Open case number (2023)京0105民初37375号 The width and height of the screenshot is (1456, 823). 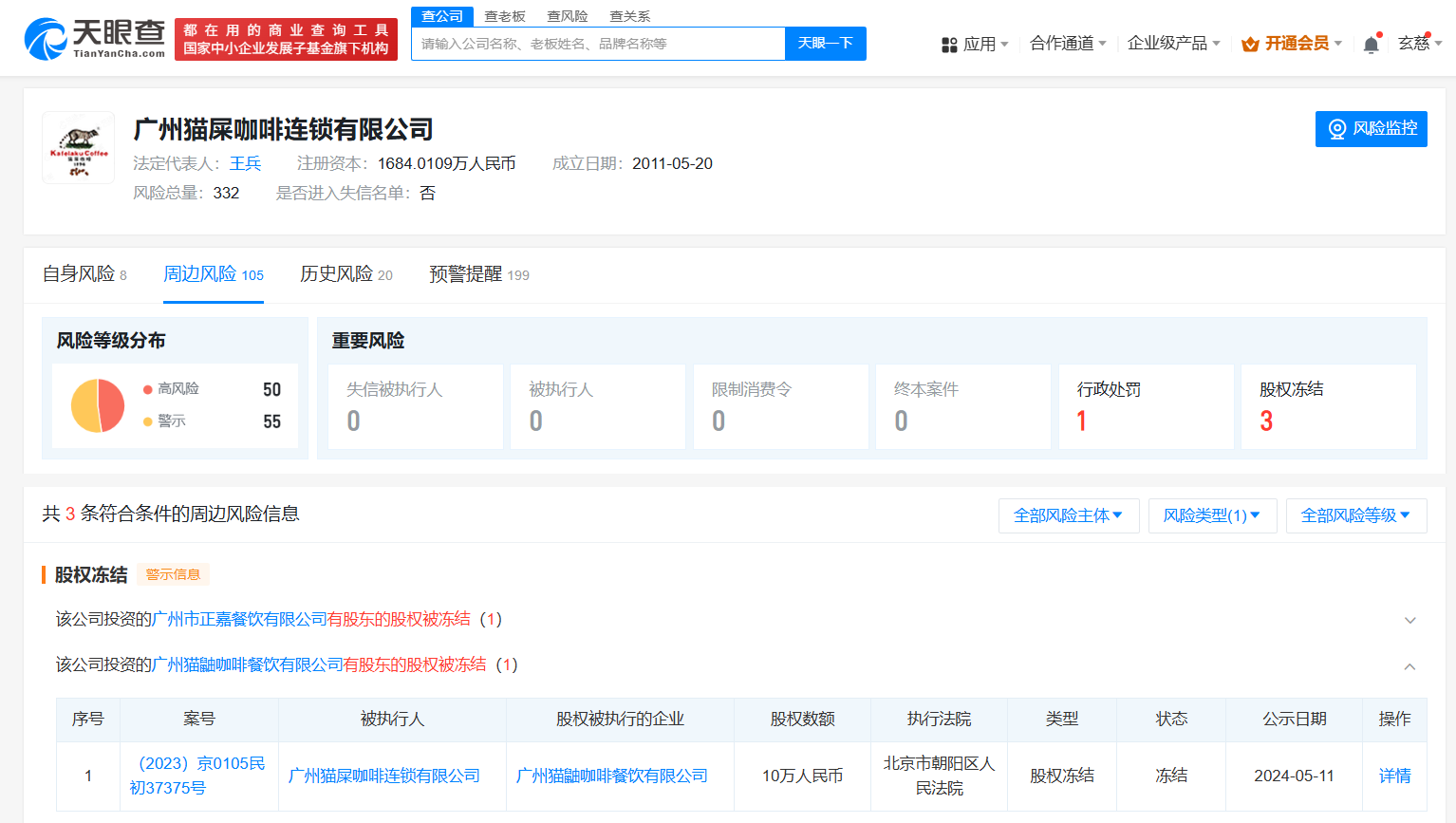click(x=199, y=776)
